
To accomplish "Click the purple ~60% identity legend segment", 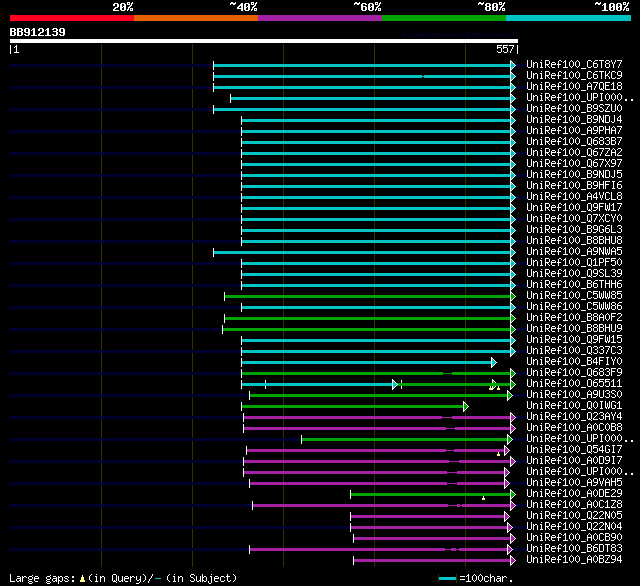I will click(320, 18).
